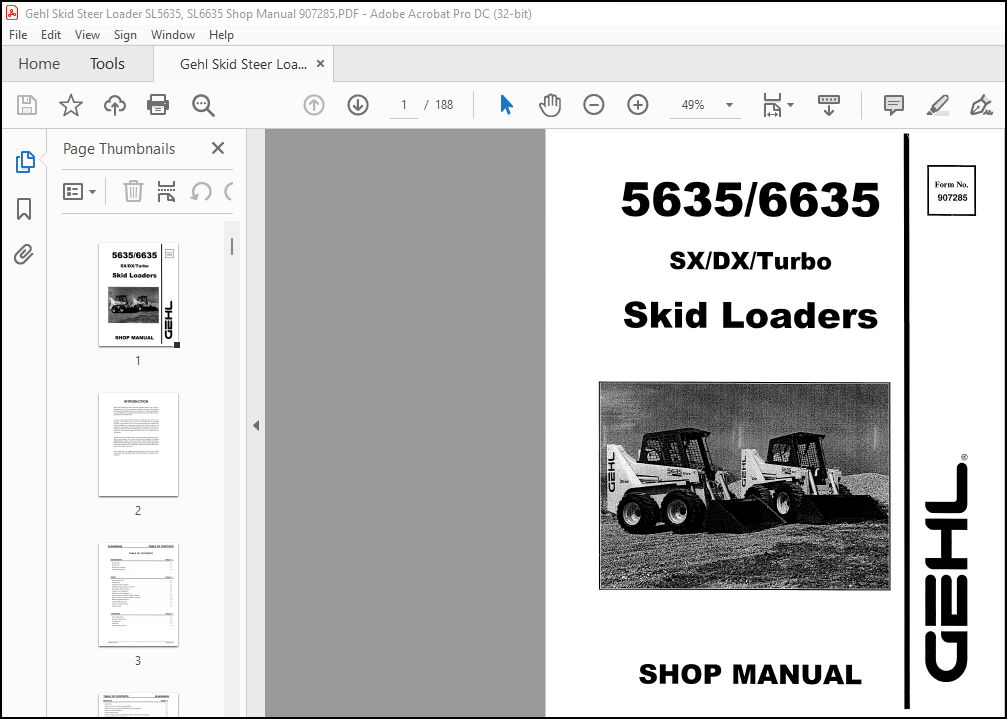Open the File menu
The image size is (1007, 719).
click(x=18, y=35)
